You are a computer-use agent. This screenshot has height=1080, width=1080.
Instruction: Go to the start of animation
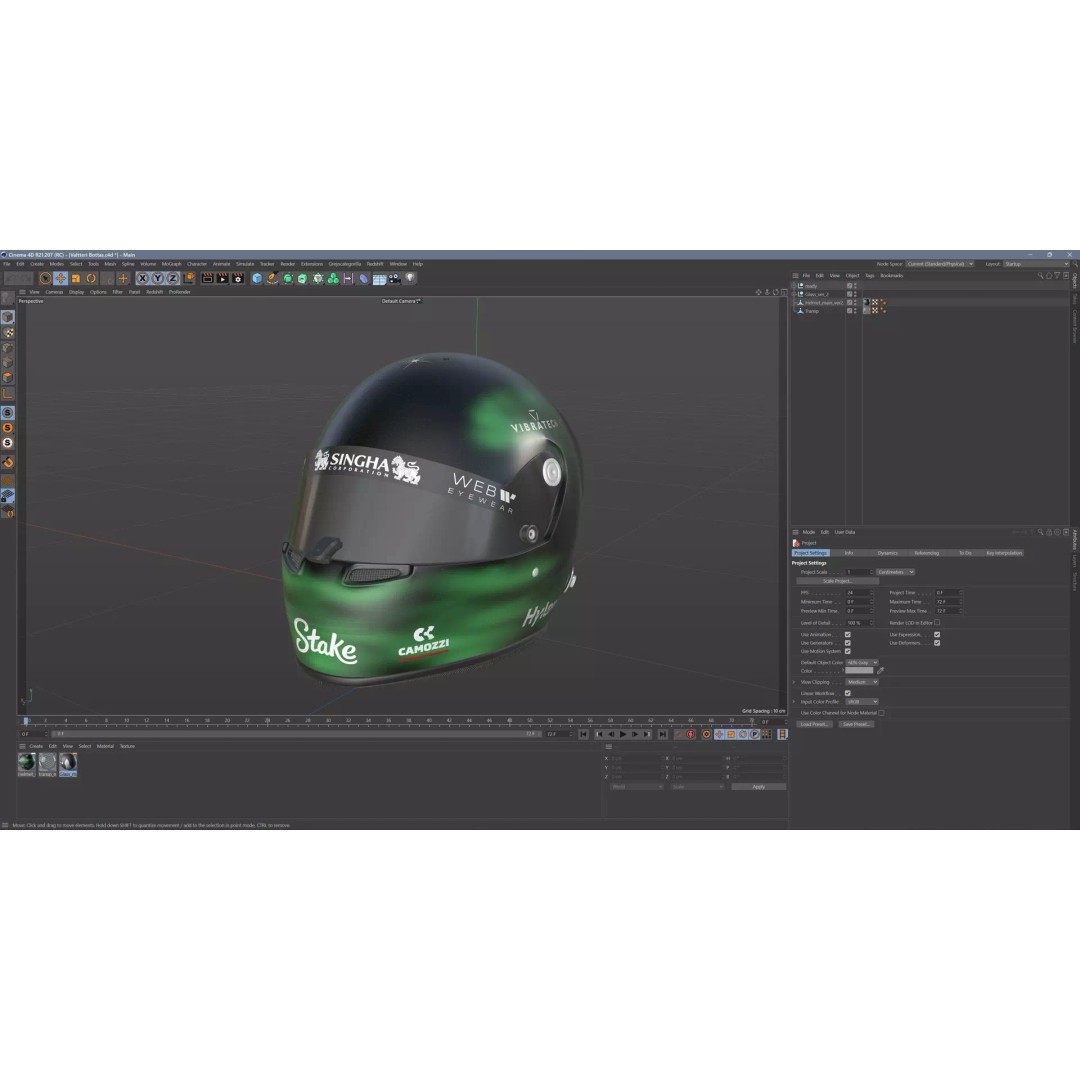583,734
